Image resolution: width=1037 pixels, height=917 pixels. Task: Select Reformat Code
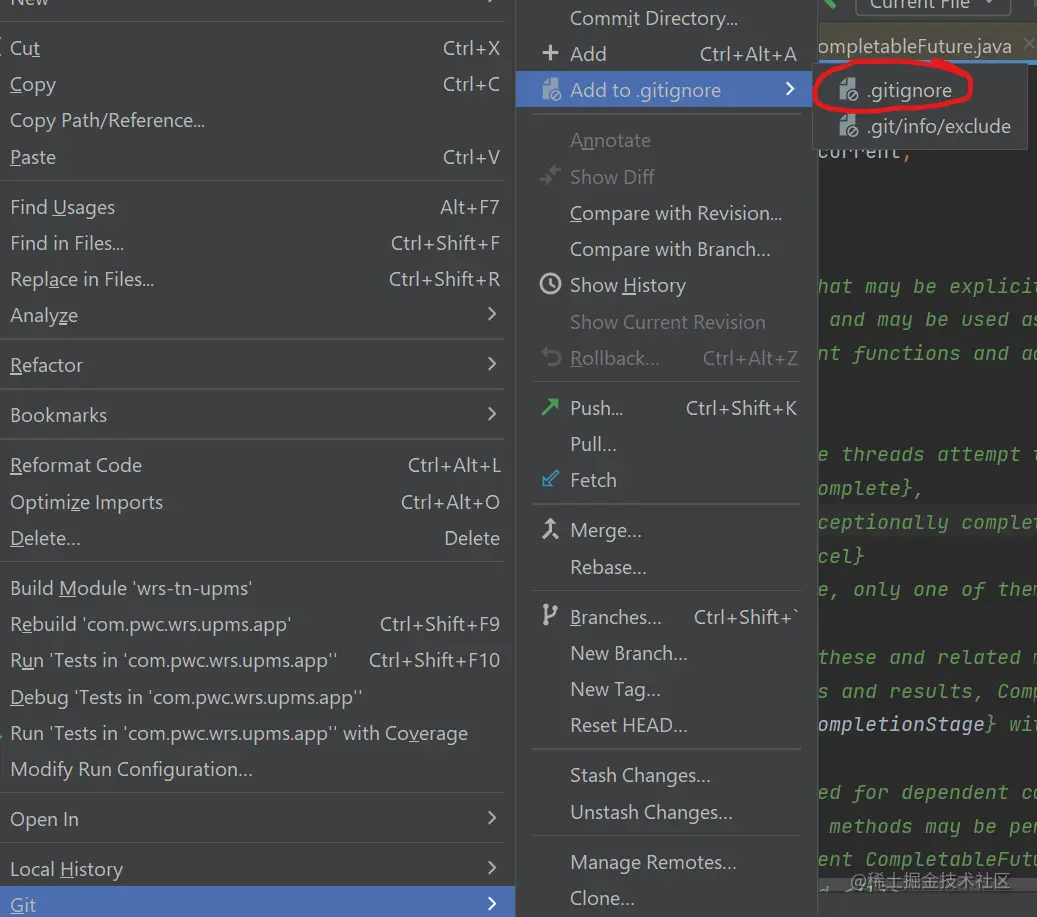point(258,465)
